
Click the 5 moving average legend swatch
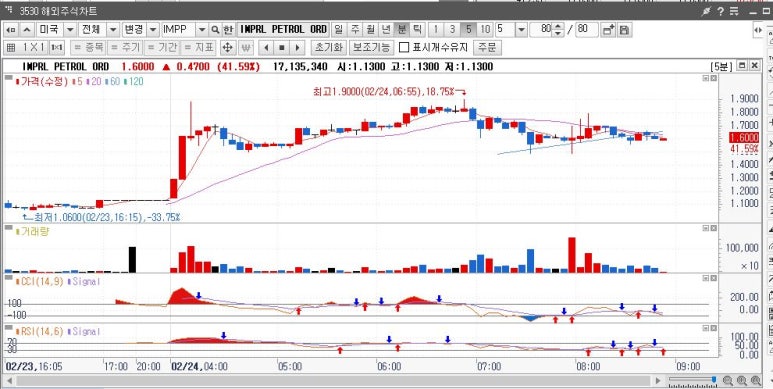tap(75, 82)
